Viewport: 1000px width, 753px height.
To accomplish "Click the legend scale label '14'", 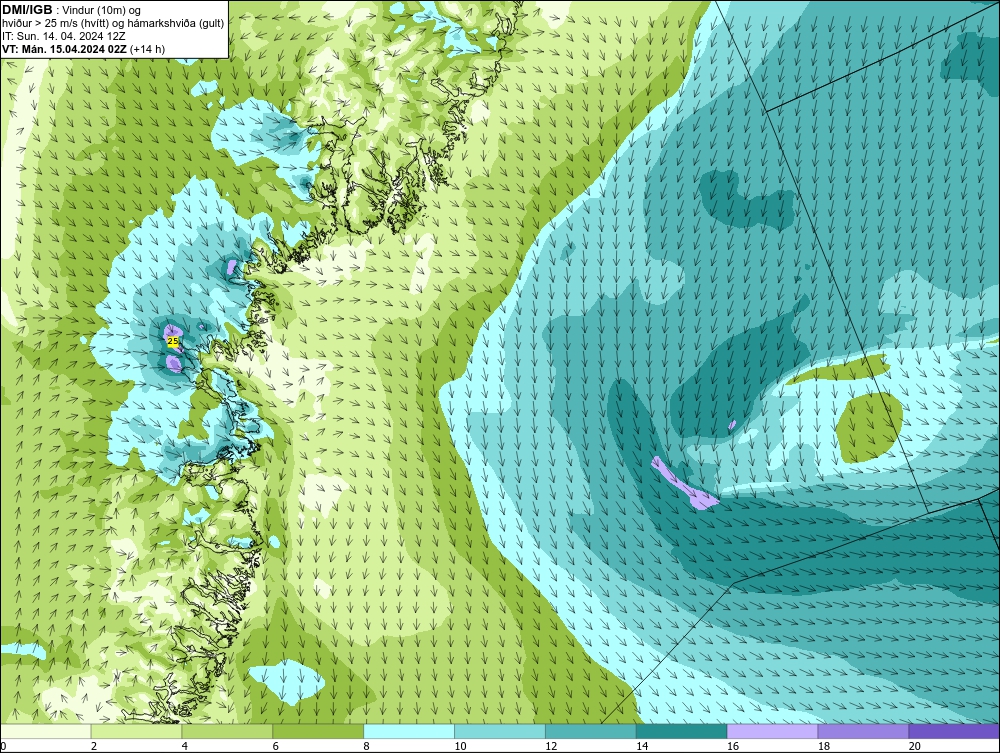I will [x=642, y=746].
